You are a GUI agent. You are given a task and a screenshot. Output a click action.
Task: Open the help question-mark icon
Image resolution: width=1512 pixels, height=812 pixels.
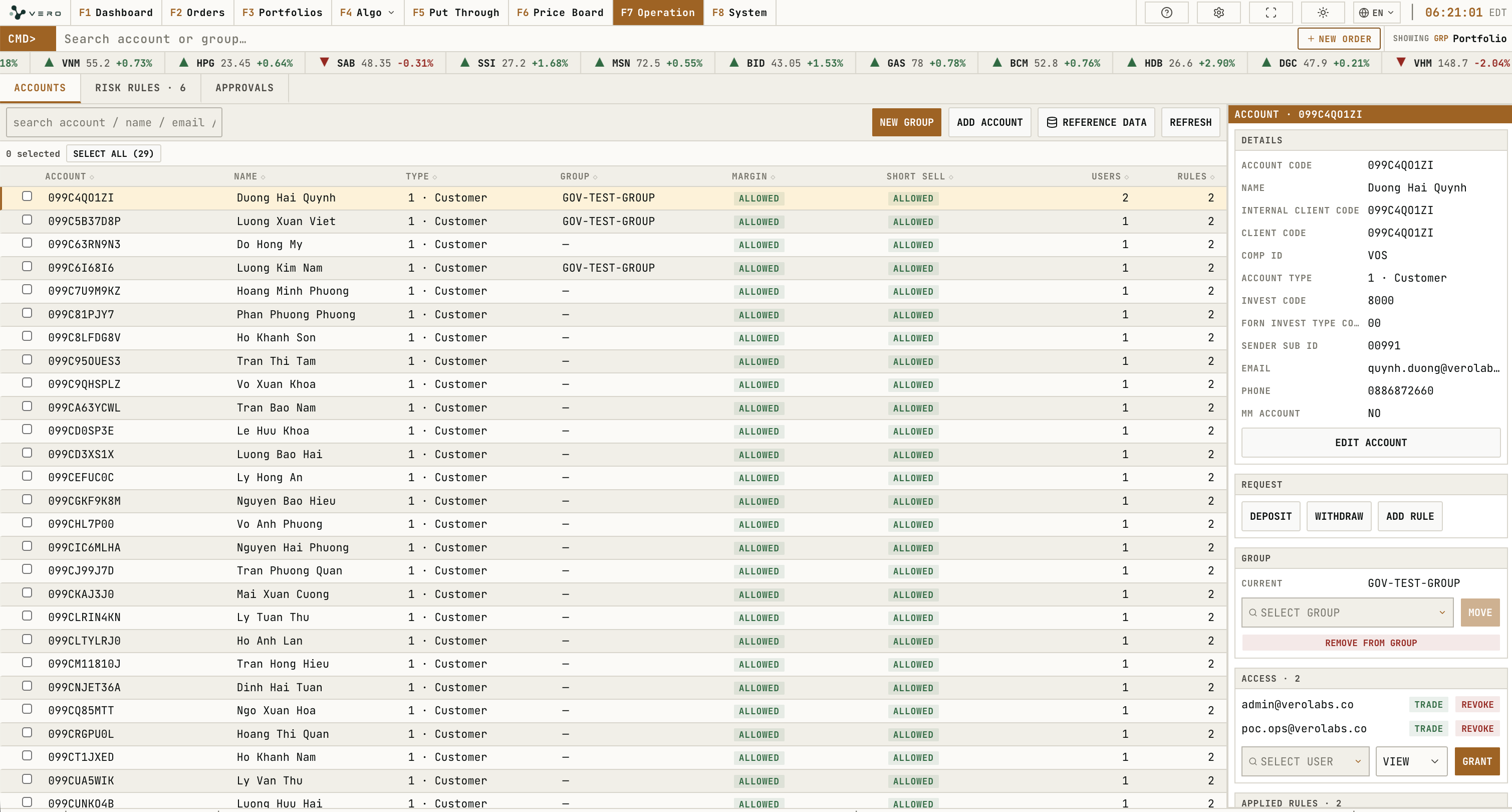coord(1166,13)
